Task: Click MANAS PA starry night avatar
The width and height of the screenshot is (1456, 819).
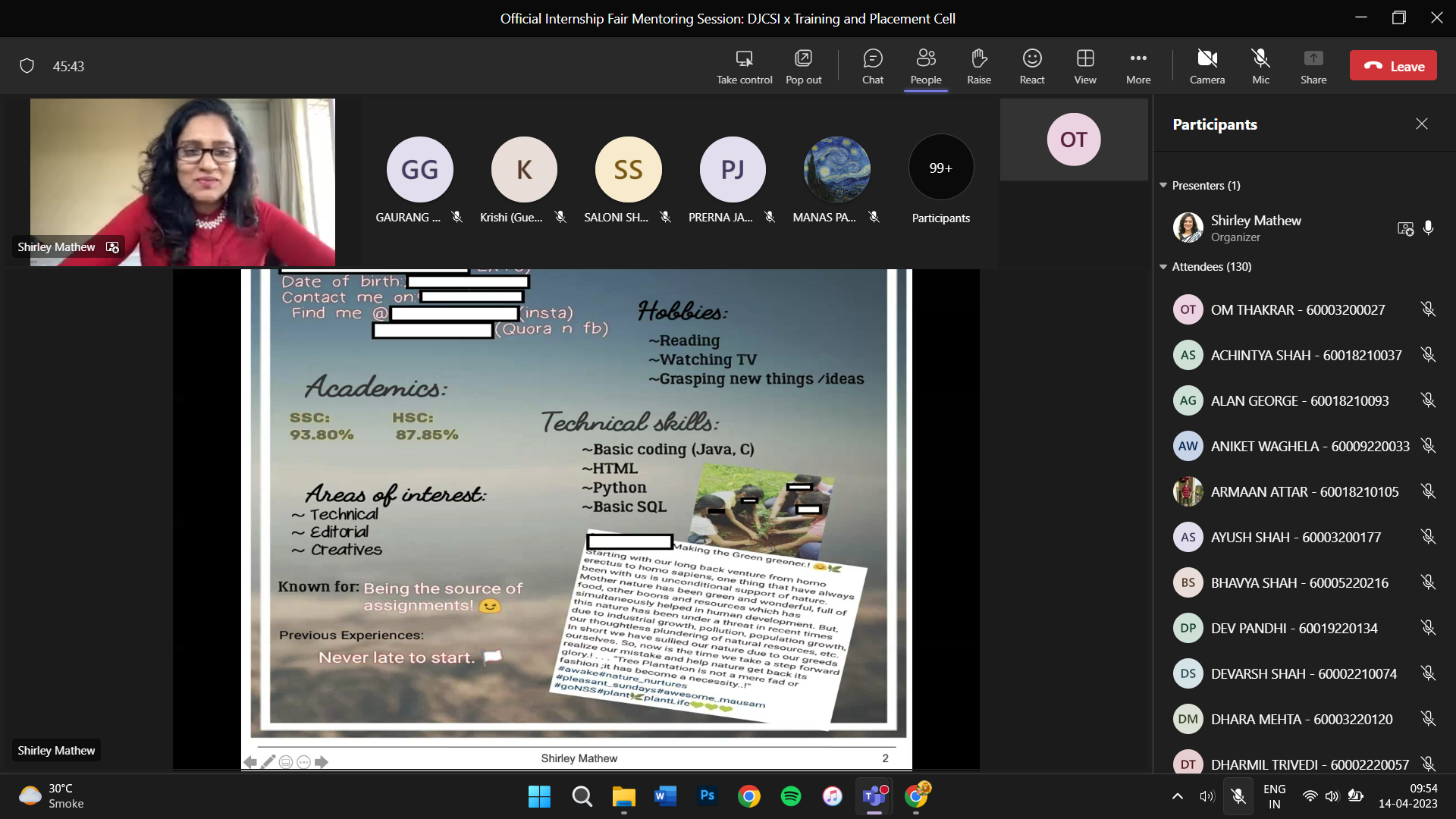Action: coord(836,169)
